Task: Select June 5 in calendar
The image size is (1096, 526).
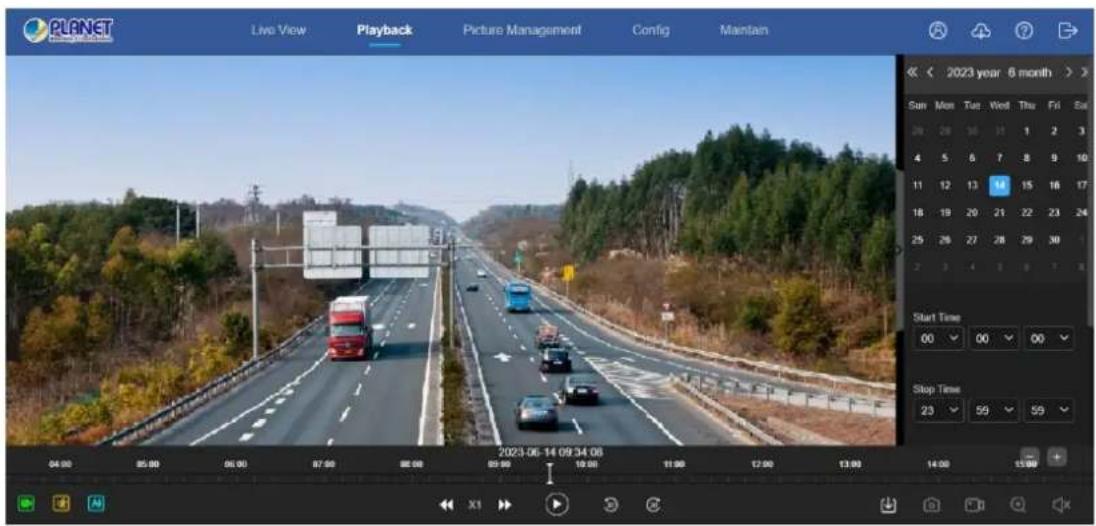Action: click(945, 158)
